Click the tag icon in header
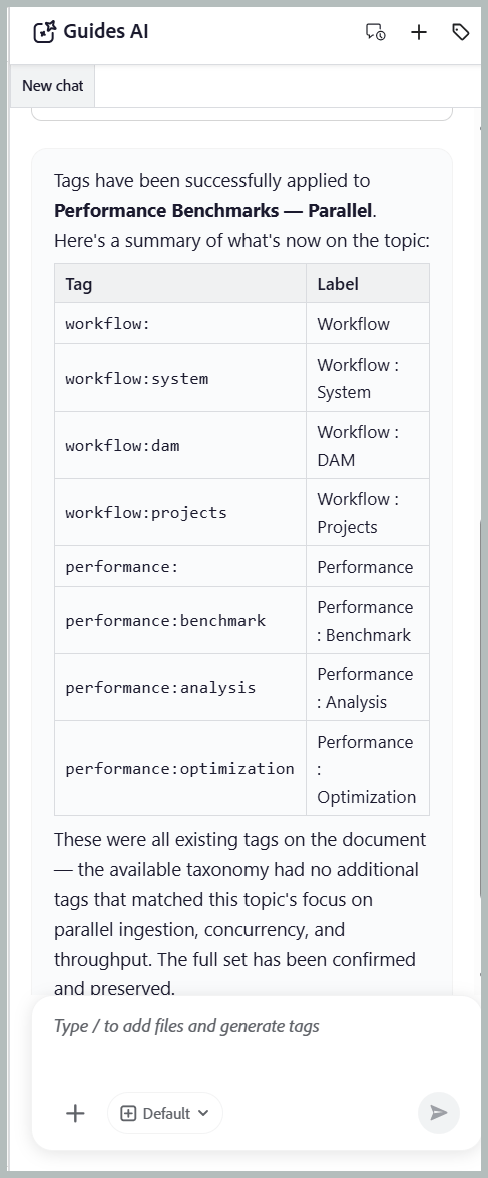This screenshot has height=1178, width=488. tap(460, 32)
